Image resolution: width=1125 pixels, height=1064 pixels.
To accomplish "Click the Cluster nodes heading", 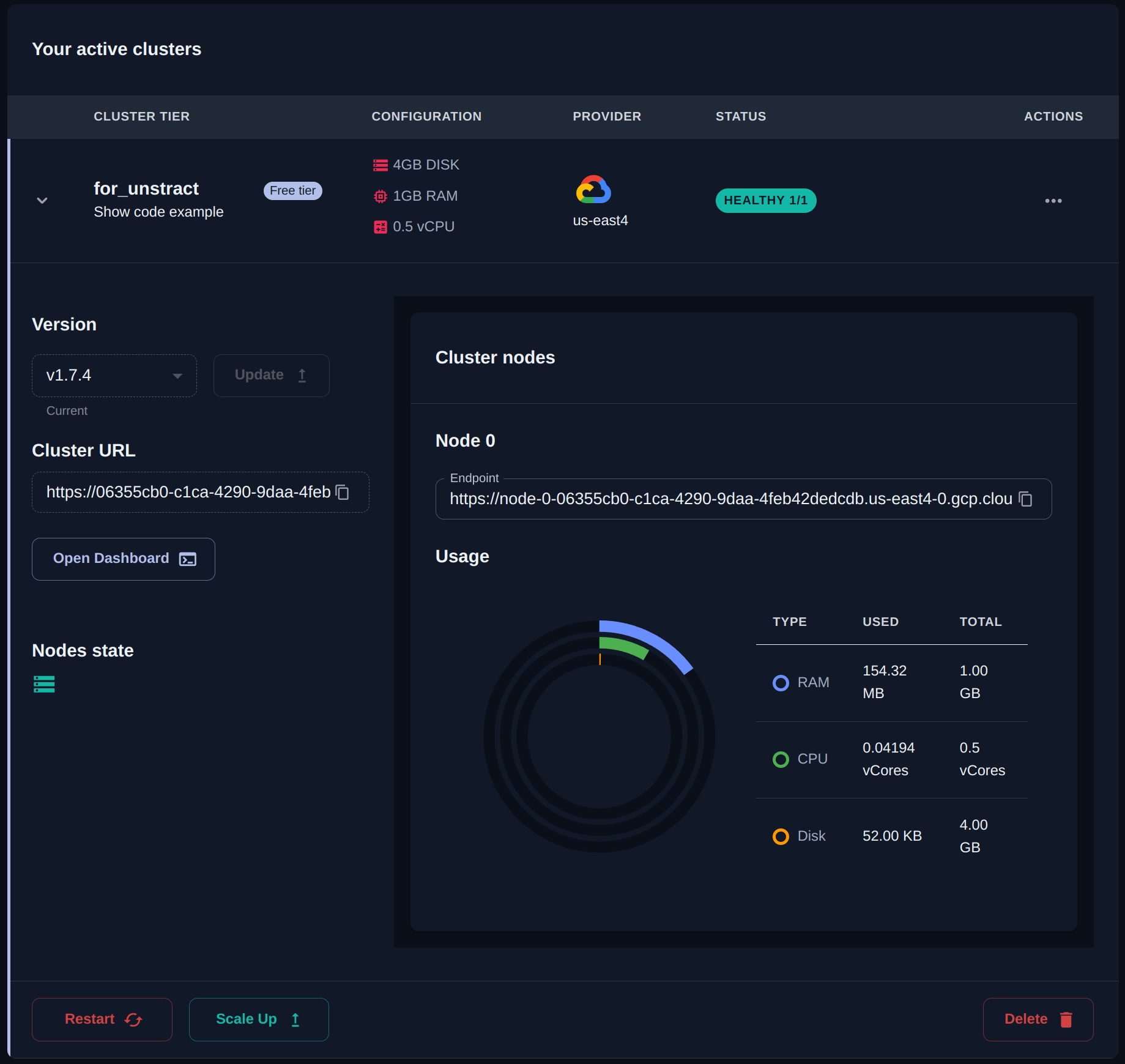I will point(495,358).
